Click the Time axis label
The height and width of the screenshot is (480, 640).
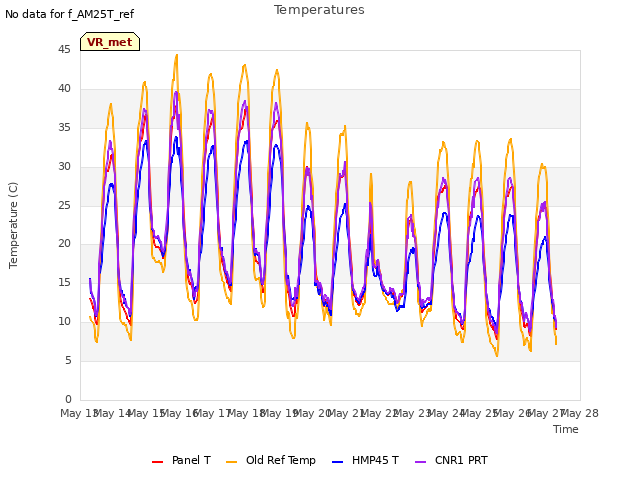[x=566, y=429]
